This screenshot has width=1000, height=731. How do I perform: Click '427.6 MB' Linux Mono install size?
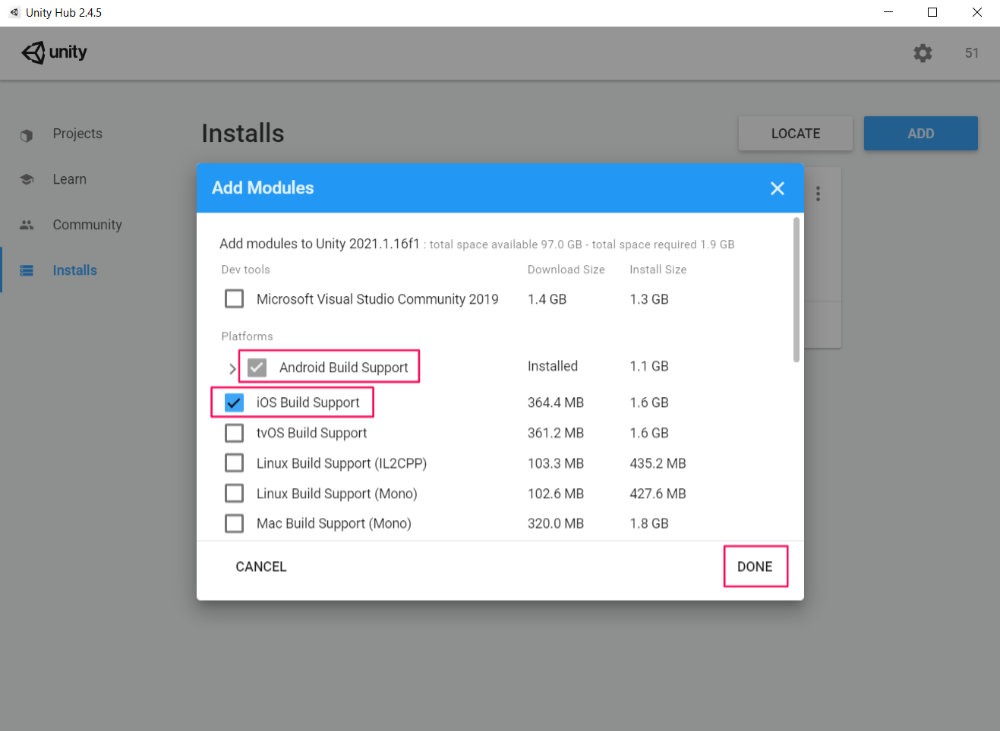pyautogui.click(x=658, y=494)
